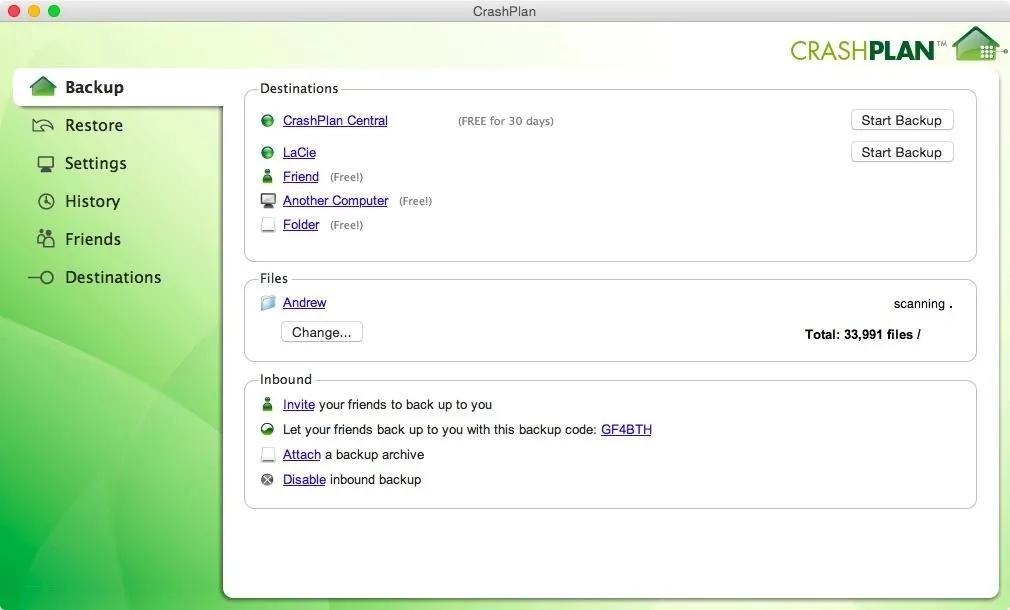Click the Friend destination link
The image size is (1010, 610).
click(301, 176)
